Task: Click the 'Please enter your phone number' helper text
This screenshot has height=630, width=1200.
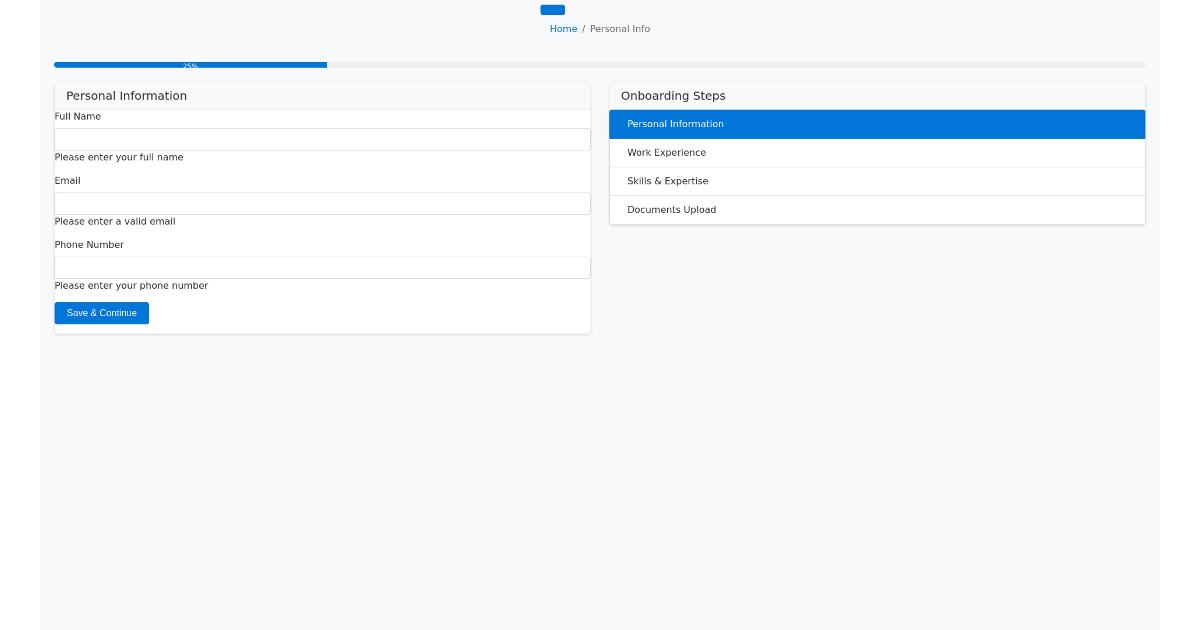Action: [x=131, y=285]
